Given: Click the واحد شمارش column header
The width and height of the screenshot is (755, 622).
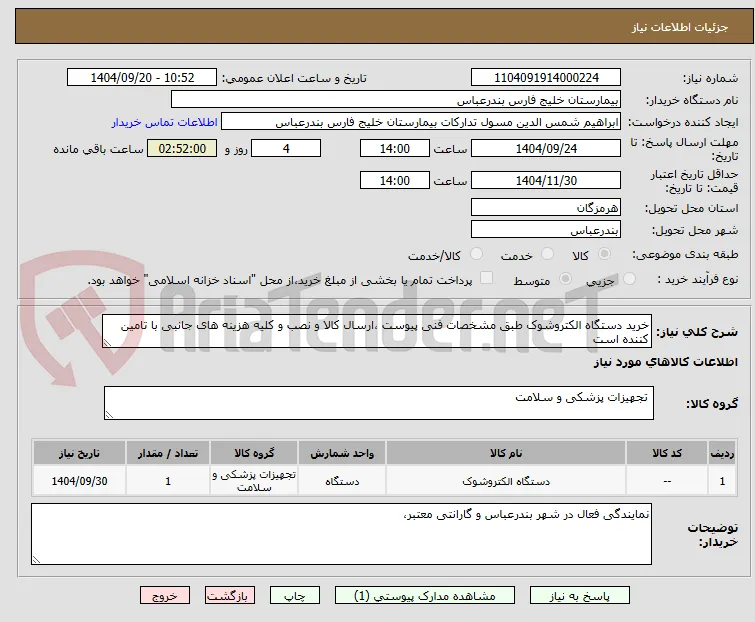Looking at the screenshot, I should pyautogui.click(x=342, y=453).
